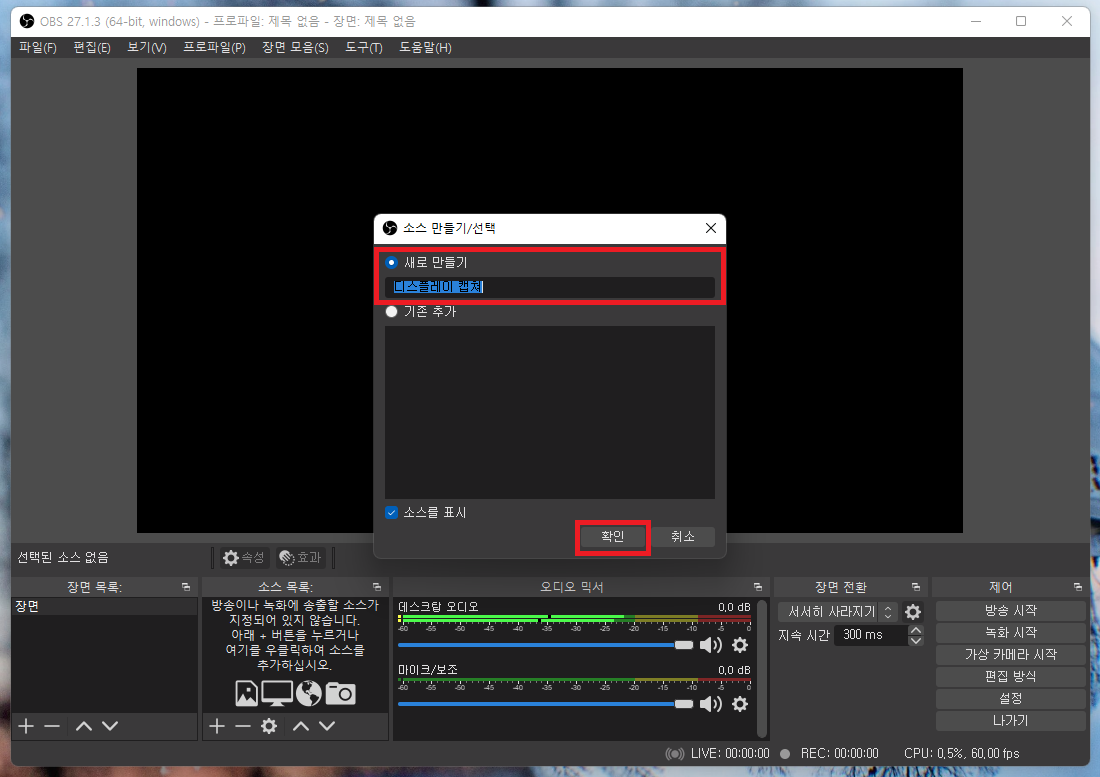Viewport: 1100px width, 777px height.
Task: Click the existing sources list box
Action: [x=550, y=412]
